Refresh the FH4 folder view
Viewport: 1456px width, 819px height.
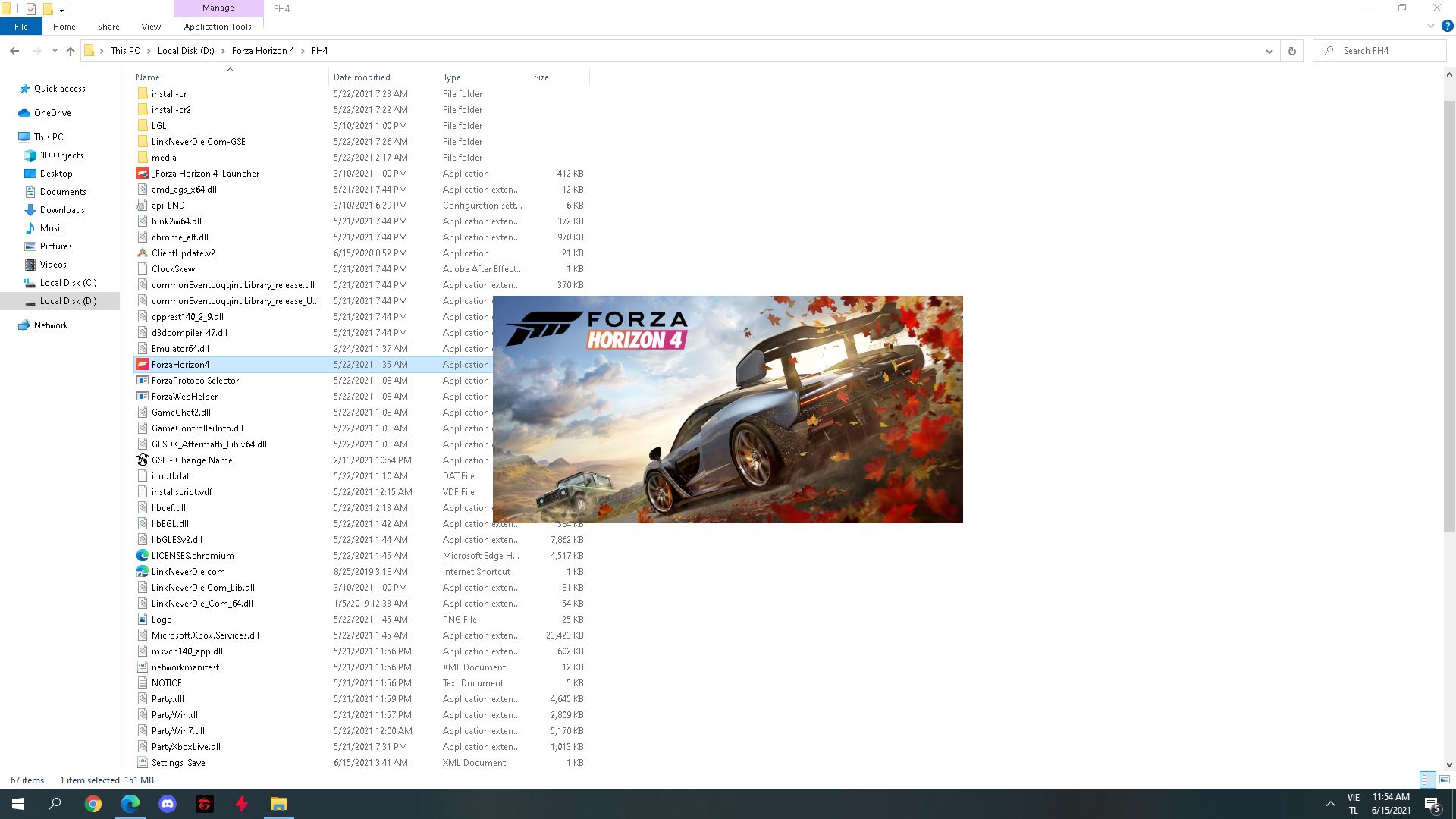point(1291,50)
